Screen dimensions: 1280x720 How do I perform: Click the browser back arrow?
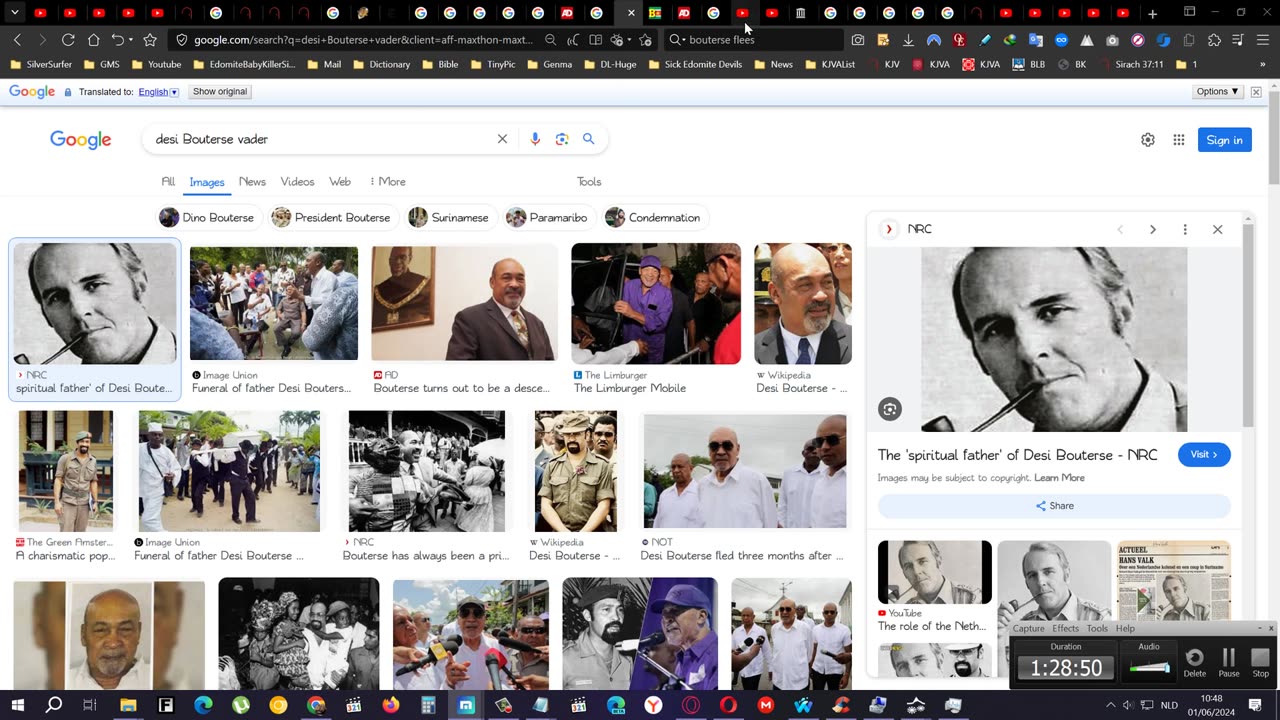tap(17, 40)
